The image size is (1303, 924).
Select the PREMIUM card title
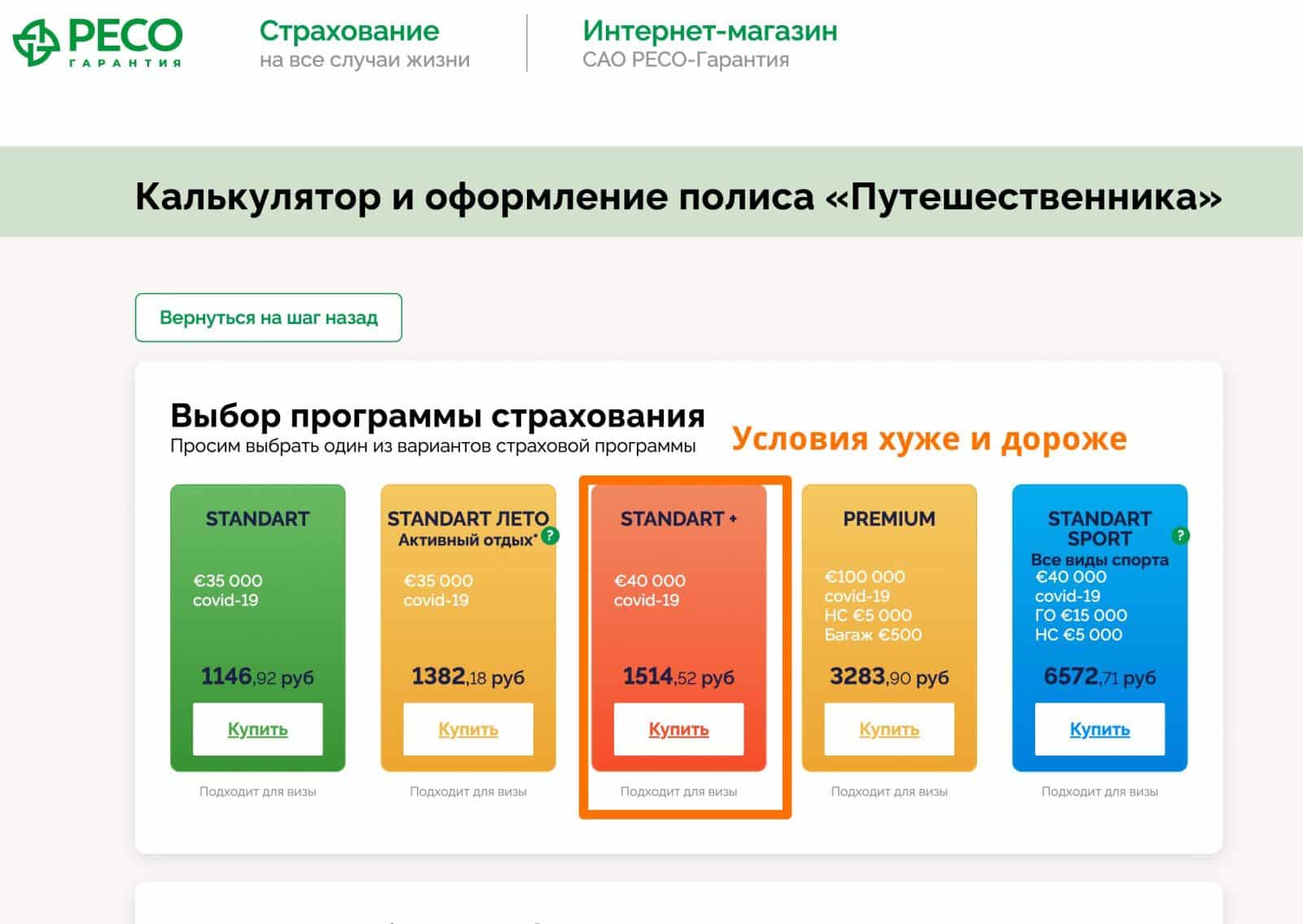point(889,519)
